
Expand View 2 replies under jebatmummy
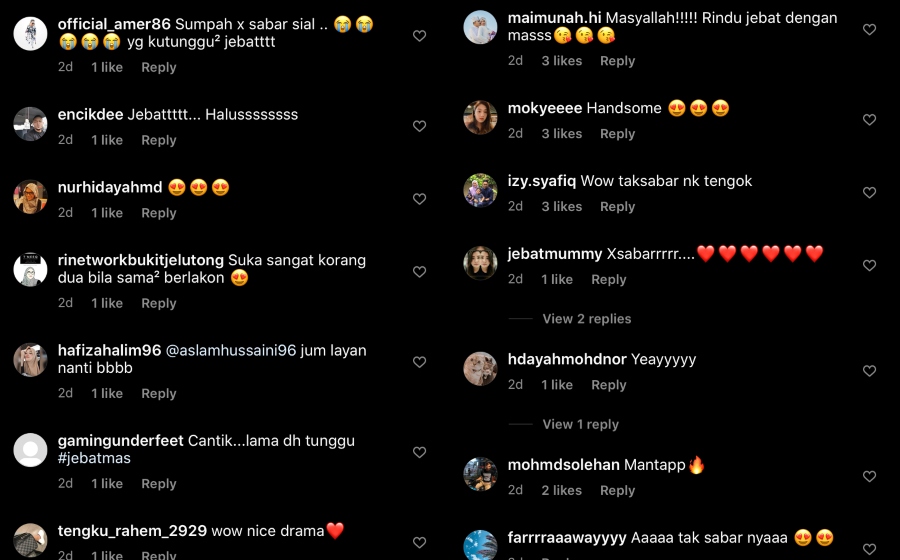587,319
